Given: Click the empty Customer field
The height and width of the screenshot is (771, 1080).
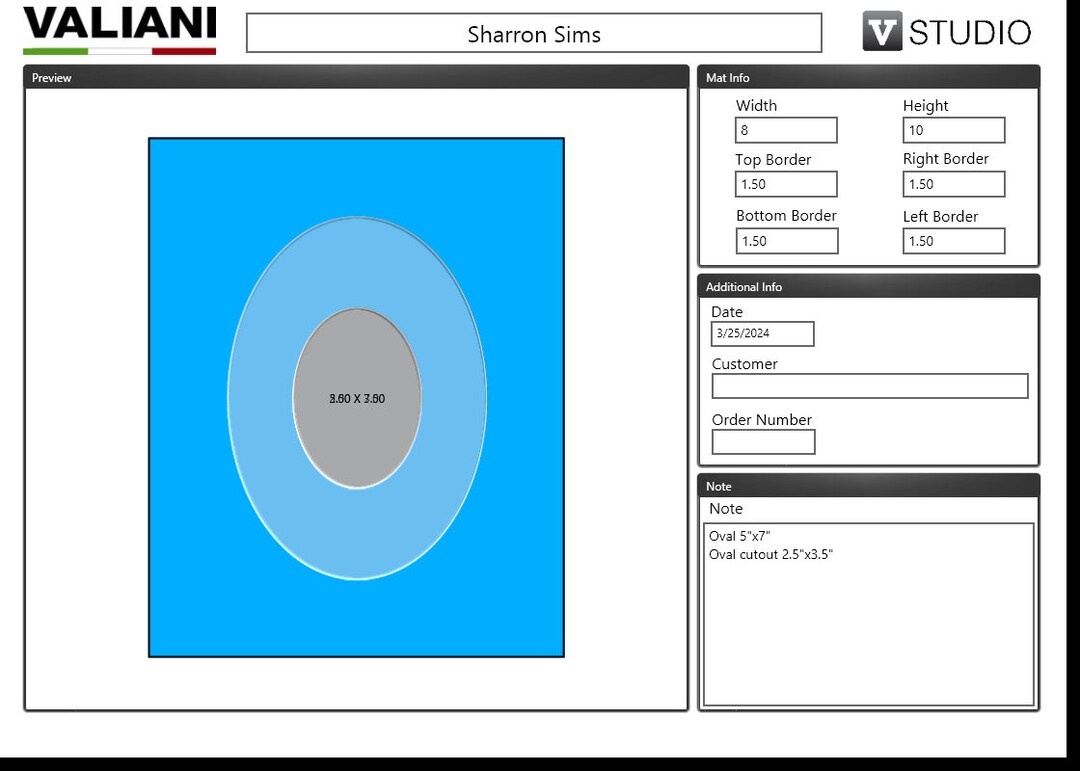Looking at the screenshot, I should click(869, 386).
